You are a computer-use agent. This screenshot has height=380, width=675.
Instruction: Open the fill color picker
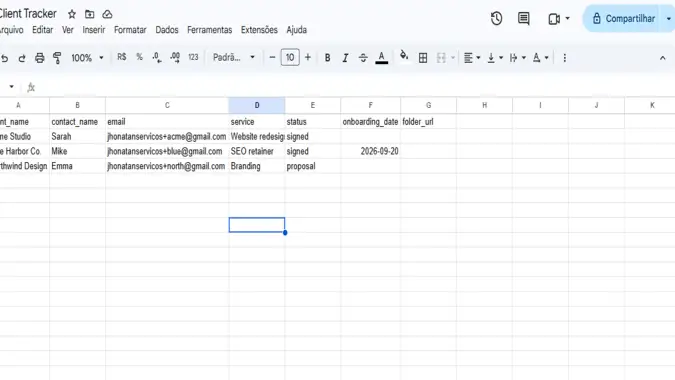point(404,57)
